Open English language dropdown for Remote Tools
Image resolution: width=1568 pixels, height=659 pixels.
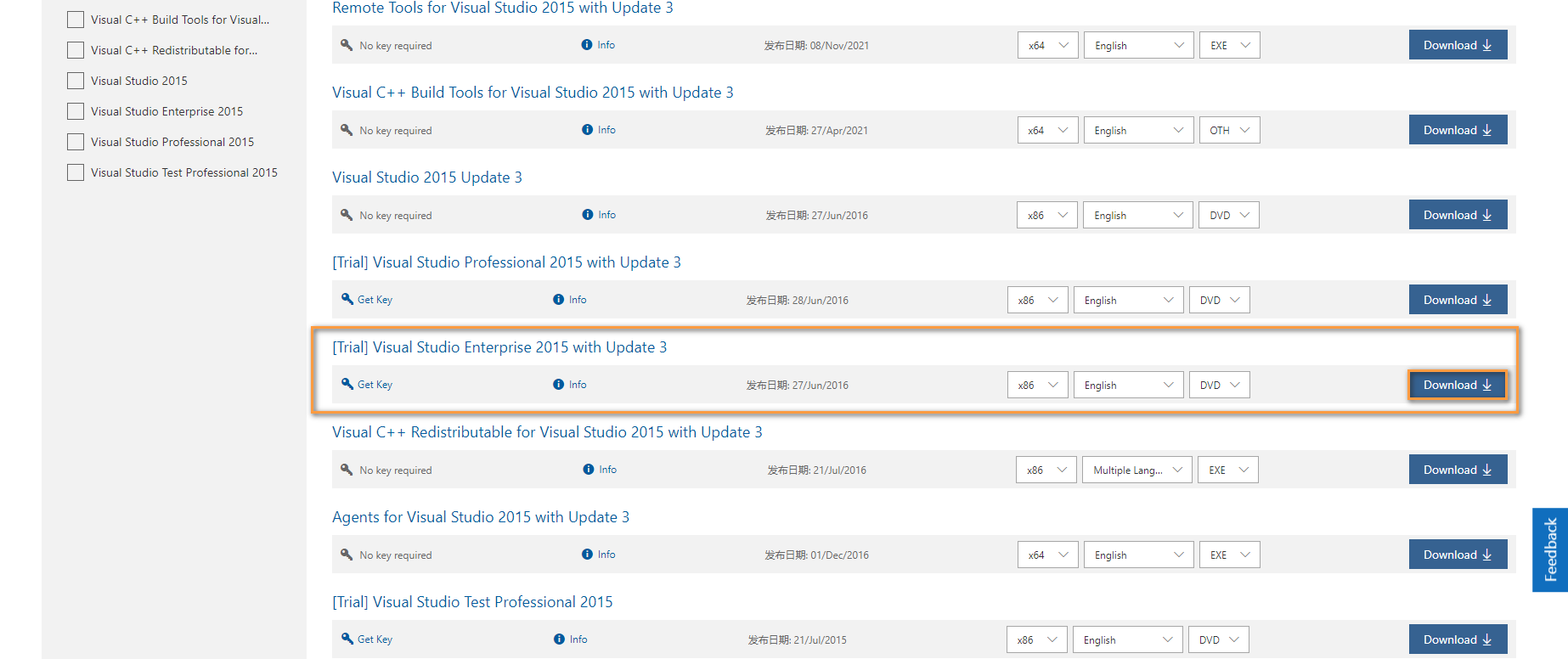[1139, 45]
